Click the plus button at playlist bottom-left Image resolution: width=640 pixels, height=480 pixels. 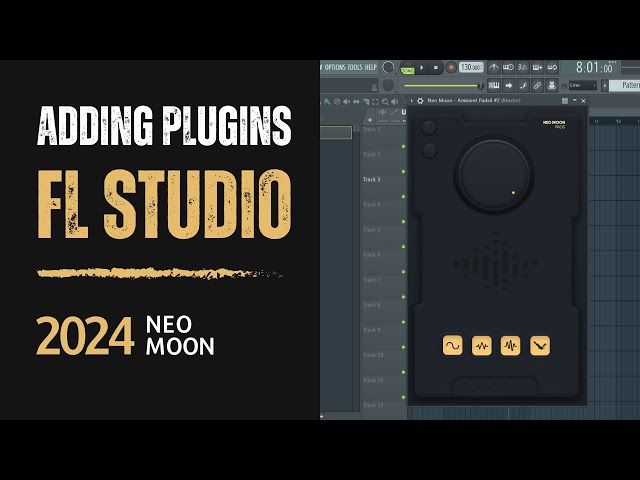(x=322, y=416)
